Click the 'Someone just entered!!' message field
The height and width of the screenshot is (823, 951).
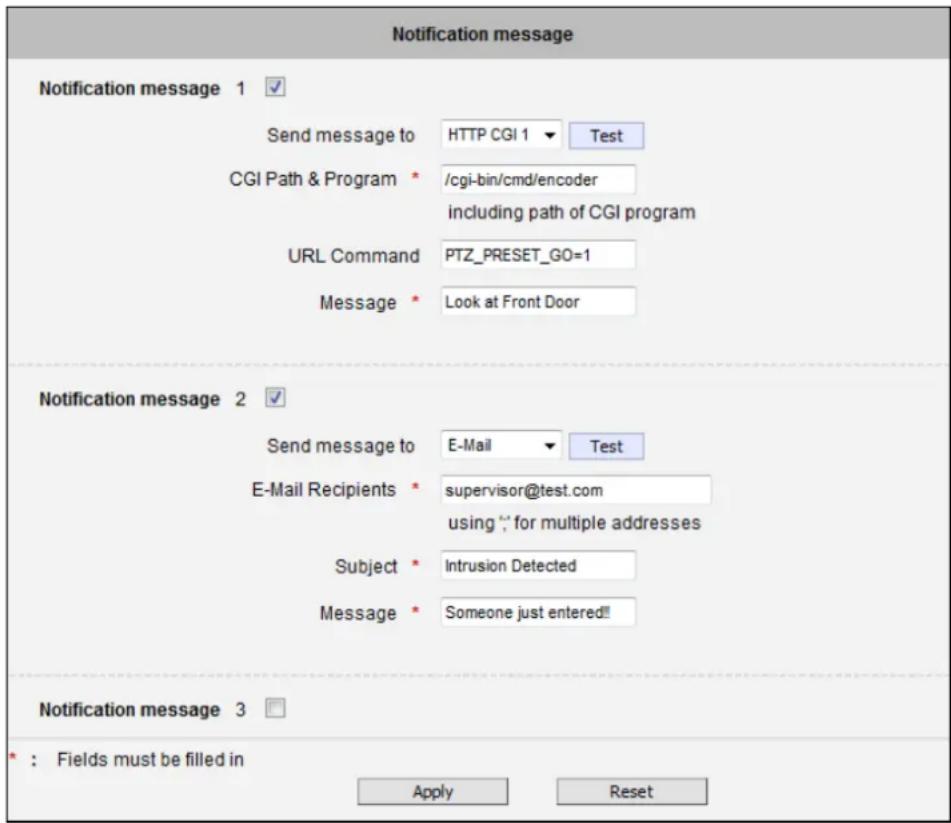(x=539, y=612)
